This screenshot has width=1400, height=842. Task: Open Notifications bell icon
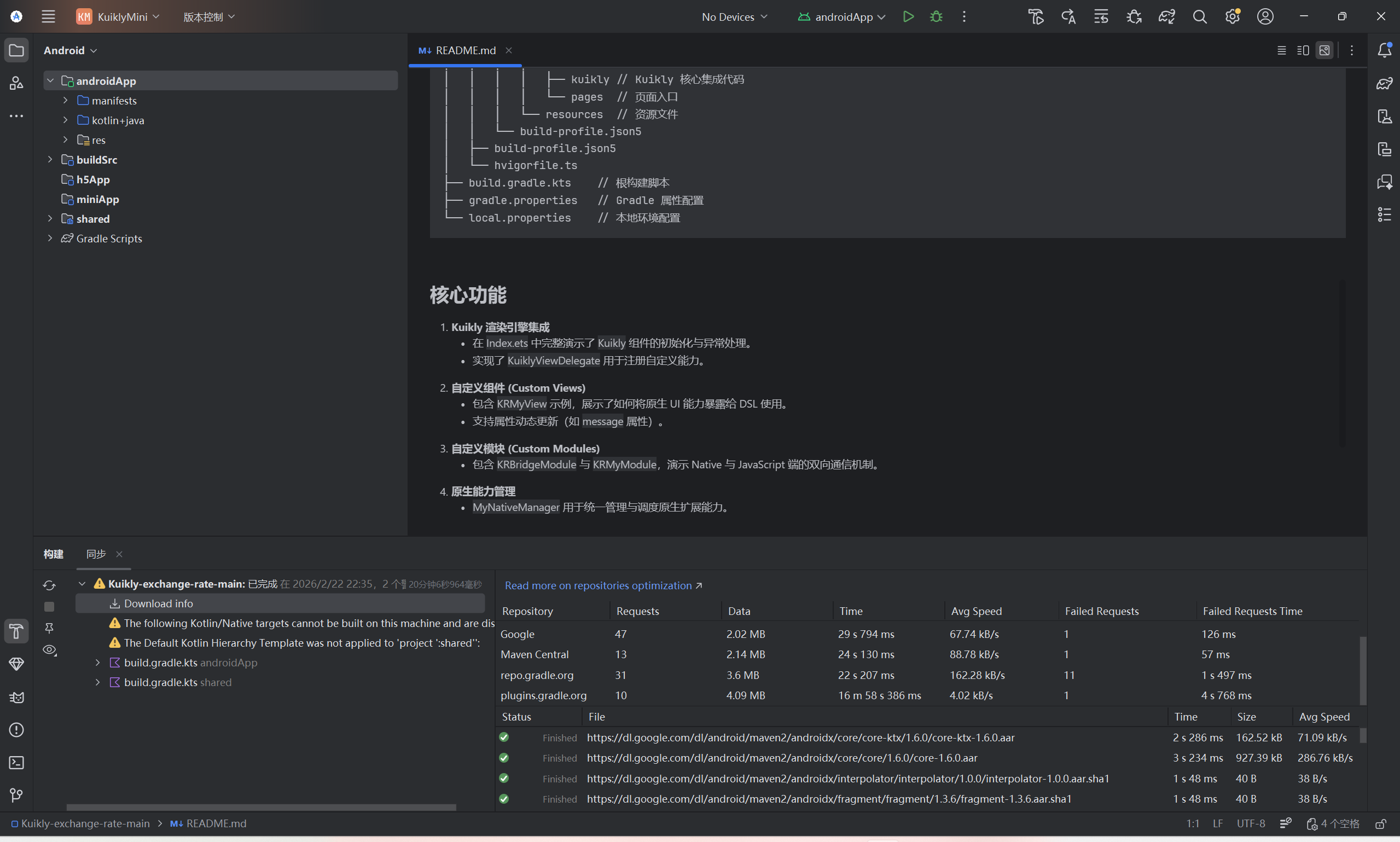coord(1384,50)
